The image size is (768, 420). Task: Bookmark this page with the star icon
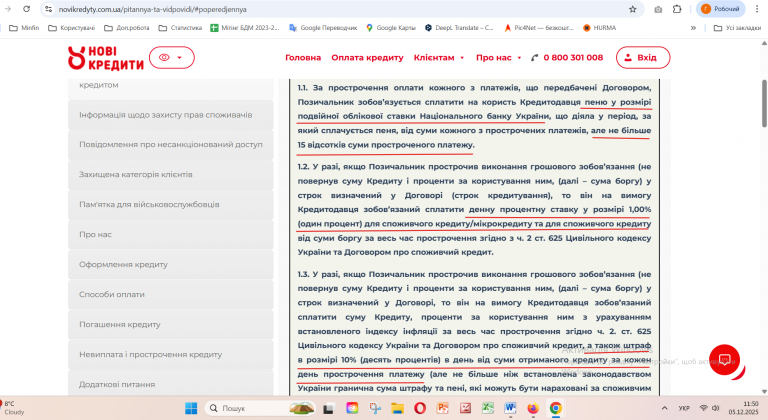(x=632, y=9)
